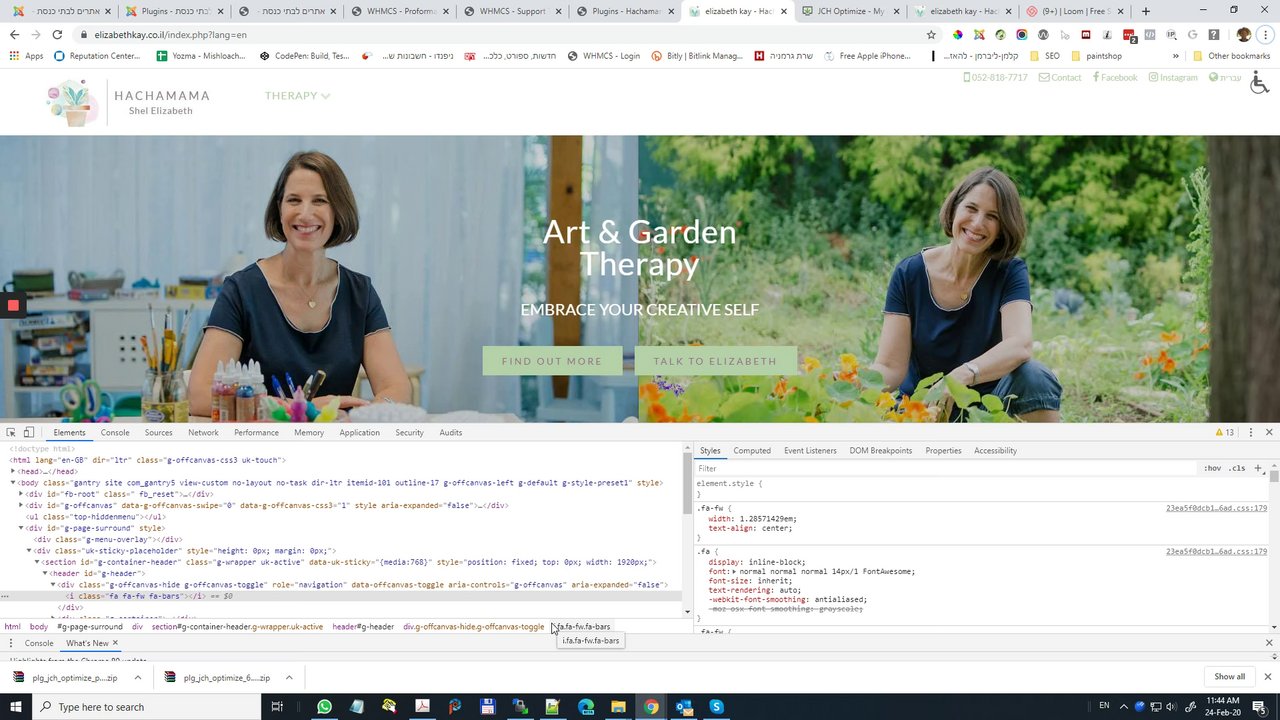Screen dimensions: 1280x720
Task: Switch to the Computed styles tab
Action: click(x=752, y=450)
